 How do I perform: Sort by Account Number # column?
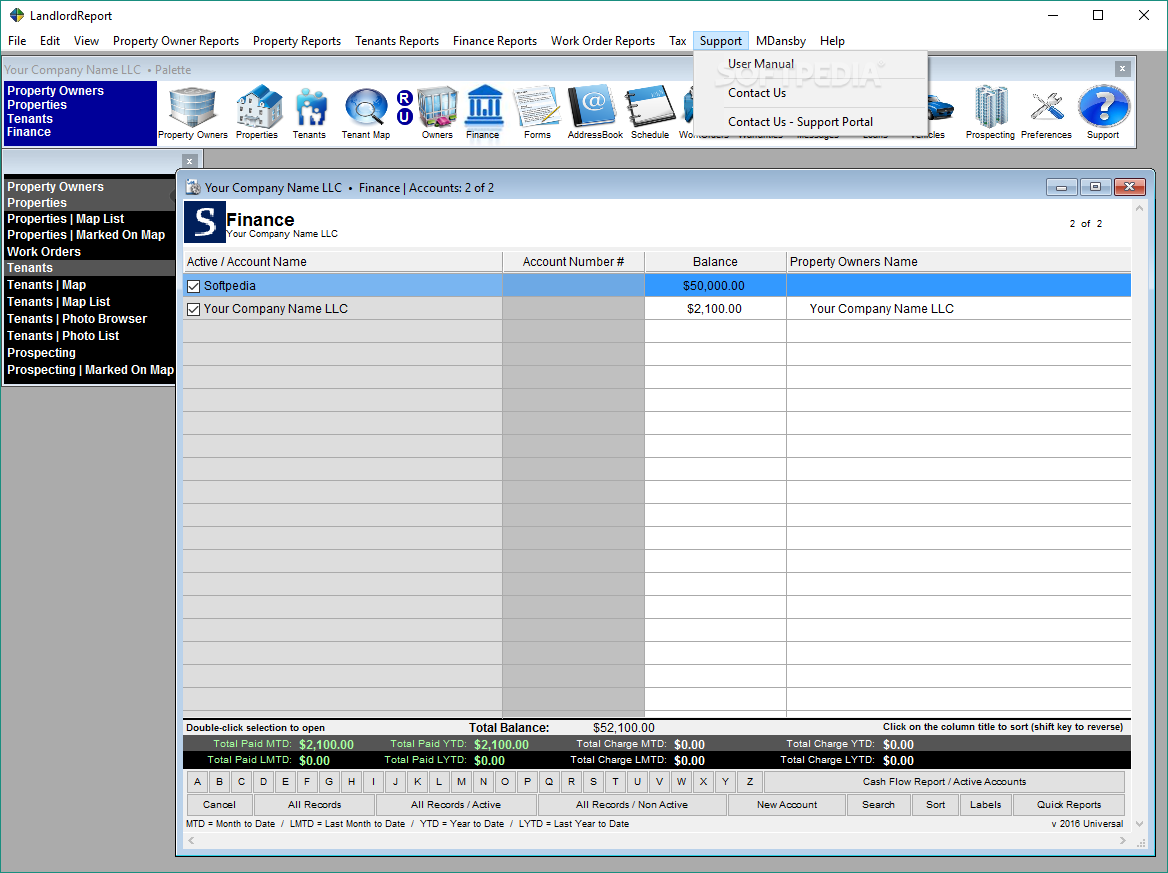pyautogui.click(x=573, y=261)
